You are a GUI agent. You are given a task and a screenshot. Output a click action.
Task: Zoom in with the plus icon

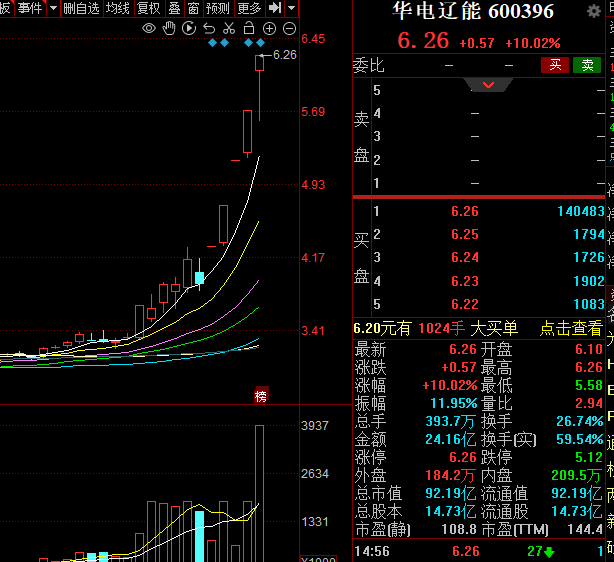(269, 28)
